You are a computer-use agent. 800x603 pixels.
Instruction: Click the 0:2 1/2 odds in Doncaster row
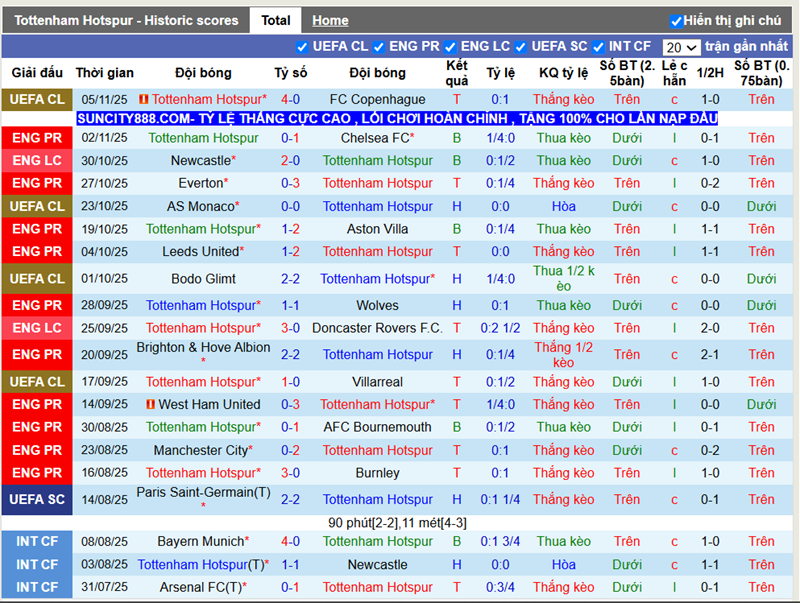click(500, 328)
